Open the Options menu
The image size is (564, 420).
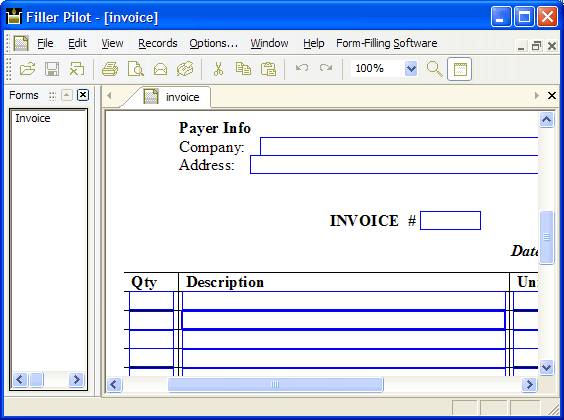coord(214,44)
